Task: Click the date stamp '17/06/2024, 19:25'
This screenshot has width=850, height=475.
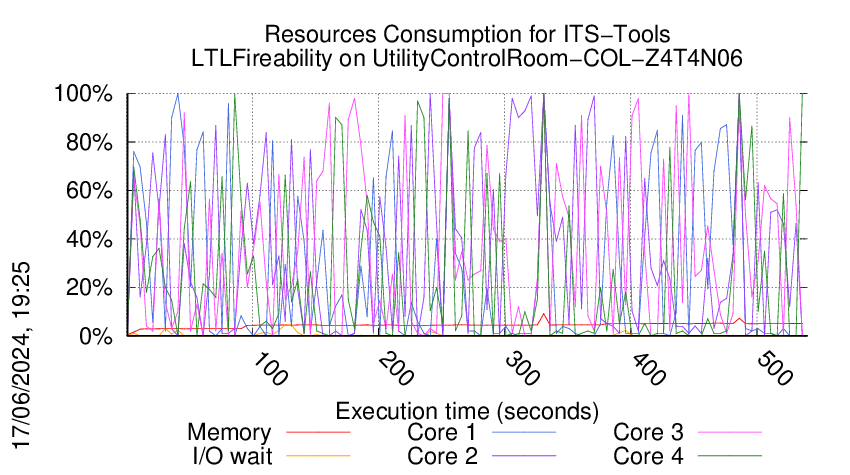Action: [x=22, y=356]
